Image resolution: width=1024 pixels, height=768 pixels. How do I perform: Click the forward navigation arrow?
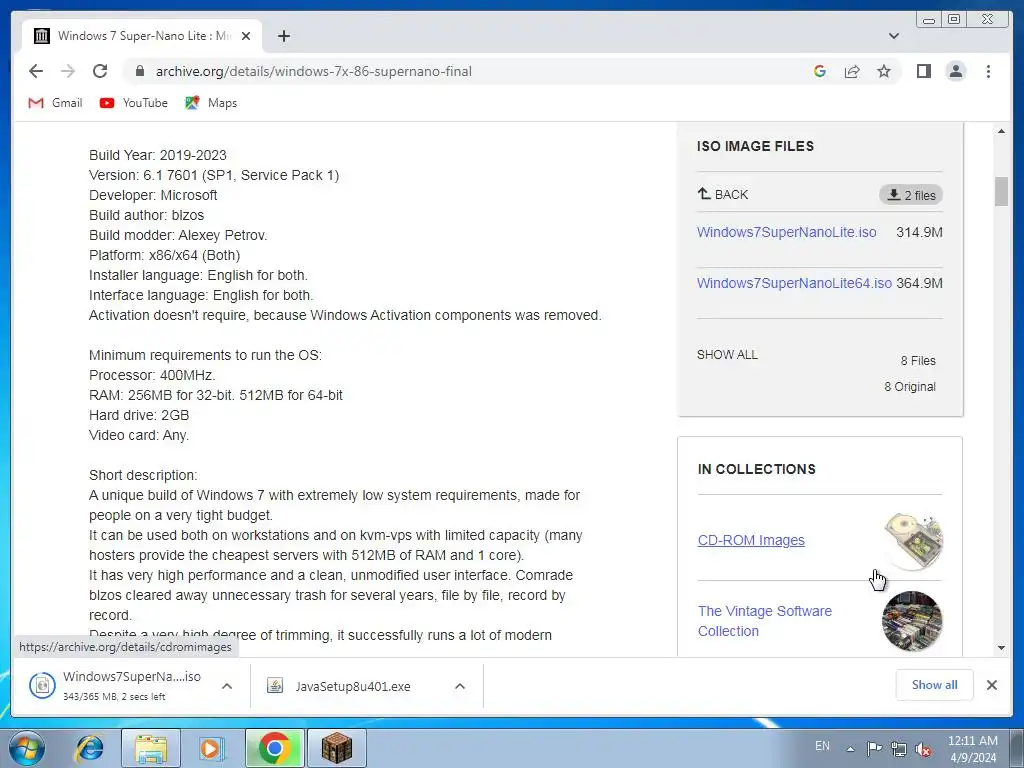pyautogui.click(x=68, y=71)
